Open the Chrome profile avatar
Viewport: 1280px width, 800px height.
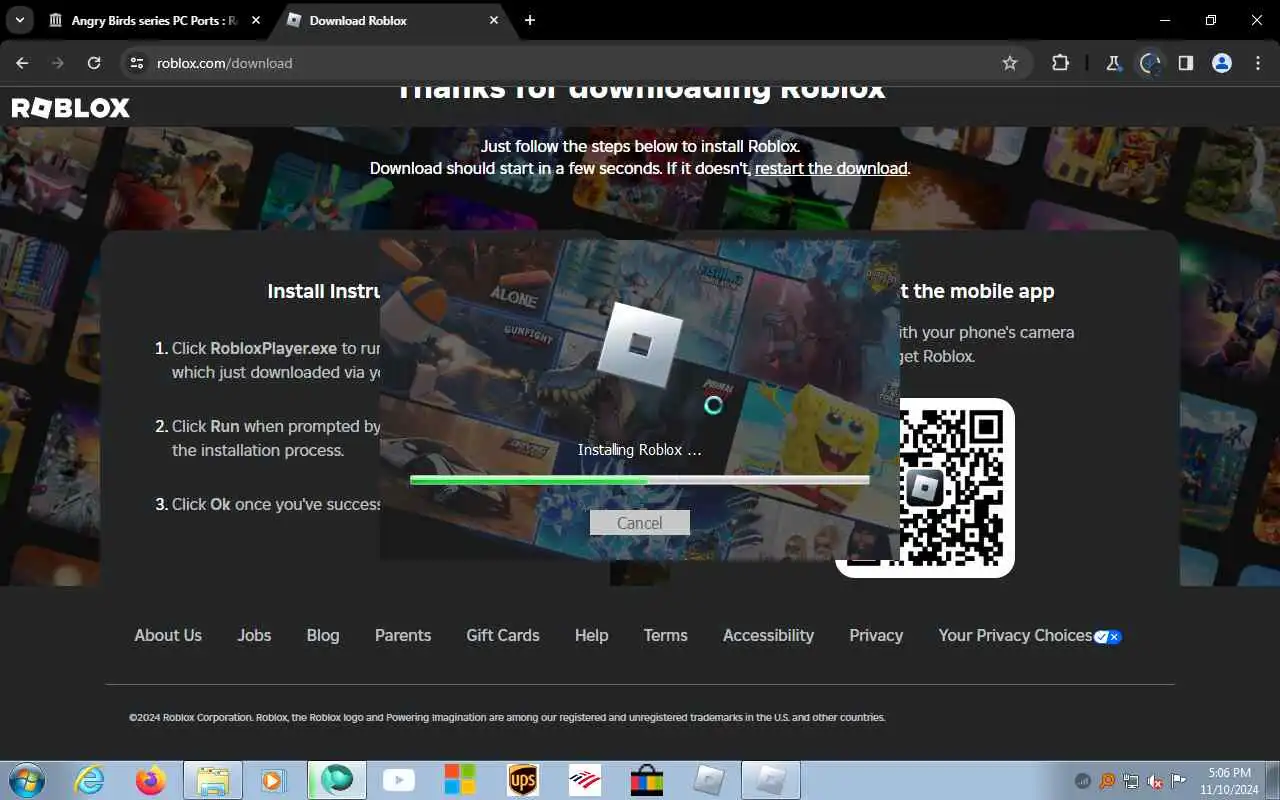(1222, 63)
